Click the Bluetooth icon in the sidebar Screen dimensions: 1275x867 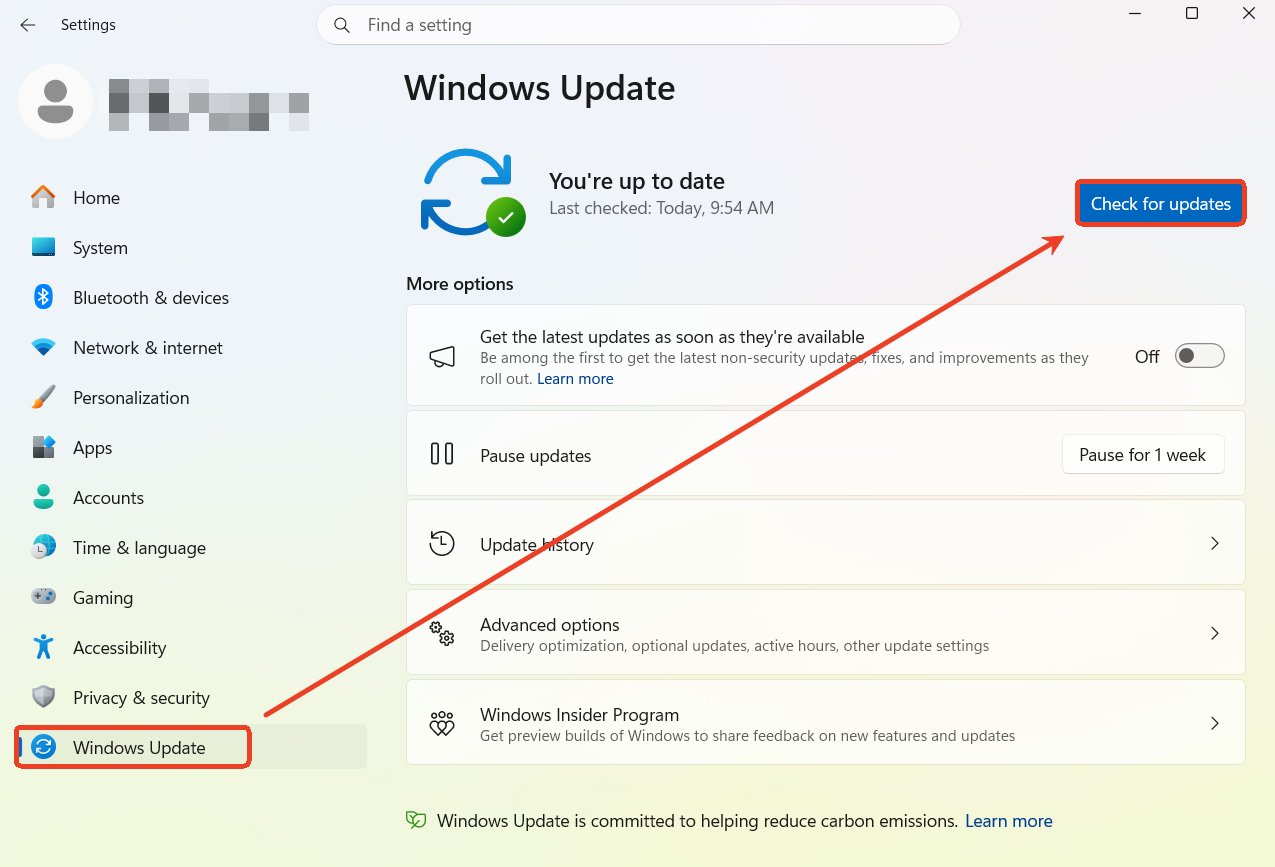43,297
